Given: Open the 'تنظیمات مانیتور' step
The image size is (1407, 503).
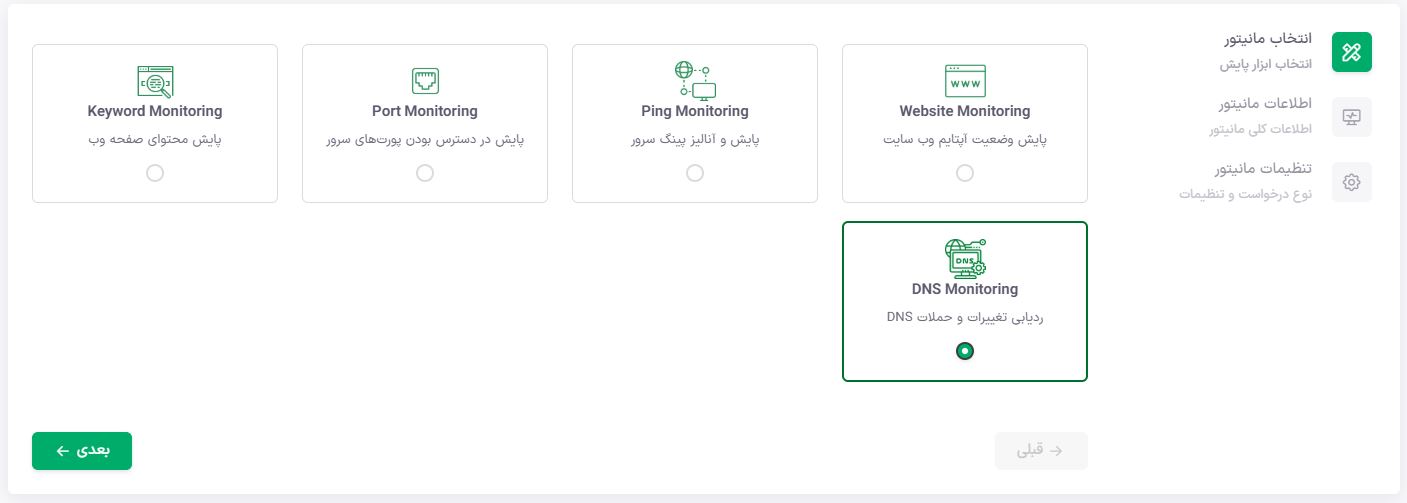Looking at the screenshot, I should click(1263, 170).
